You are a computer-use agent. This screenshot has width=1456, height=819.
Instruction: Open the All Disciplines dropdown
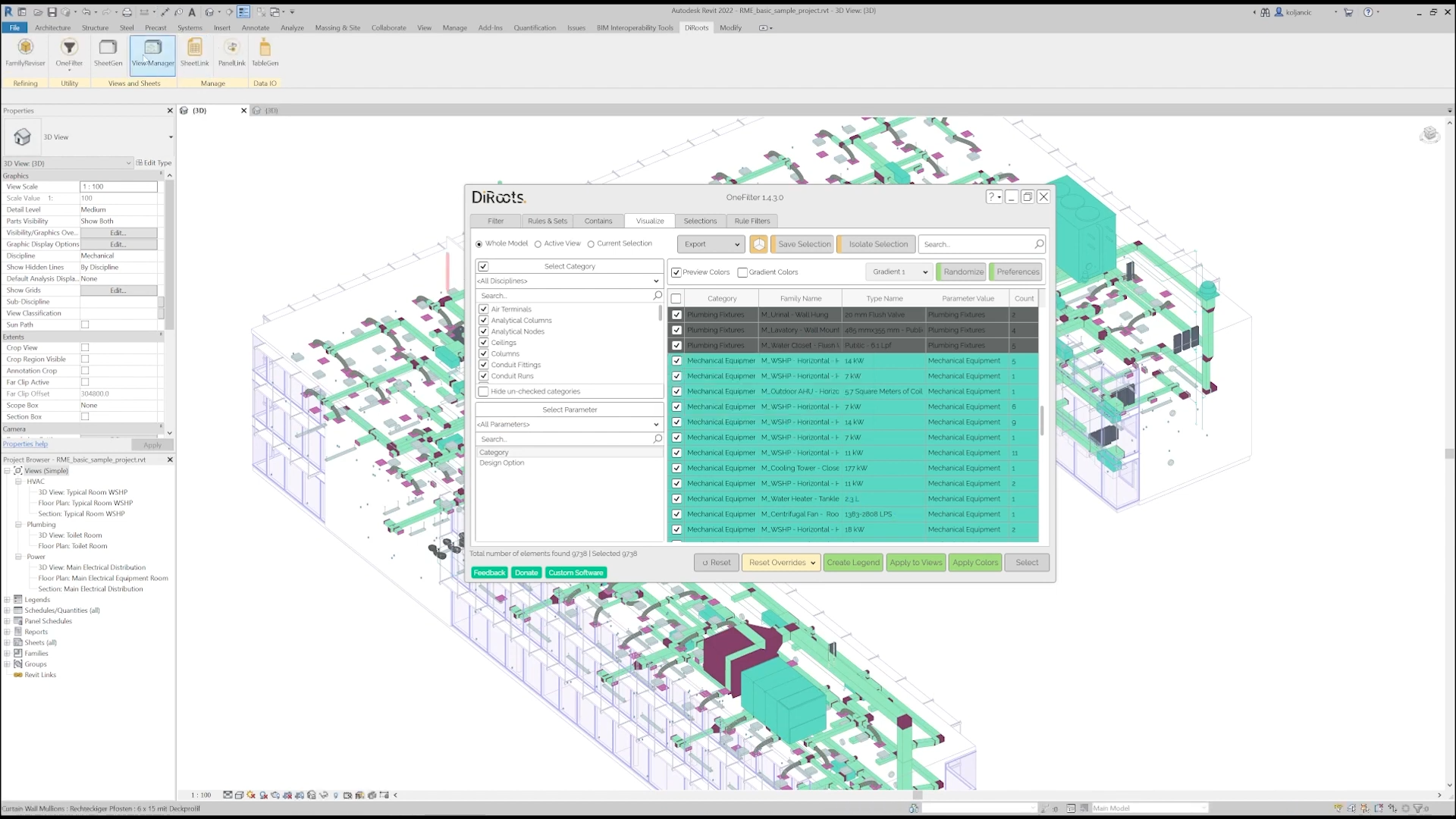pyautogui.click(x=568, y=281)
